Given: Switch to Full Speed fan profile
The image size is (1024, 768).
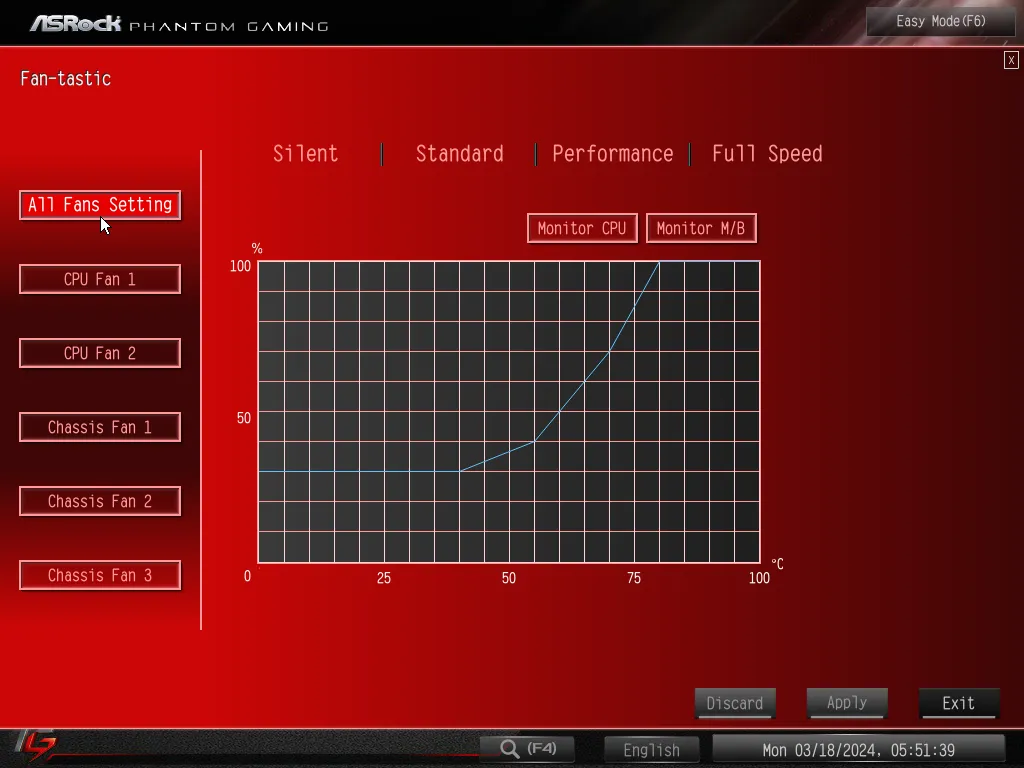Looking at the screenshot, I should click(x=767, y=154).
